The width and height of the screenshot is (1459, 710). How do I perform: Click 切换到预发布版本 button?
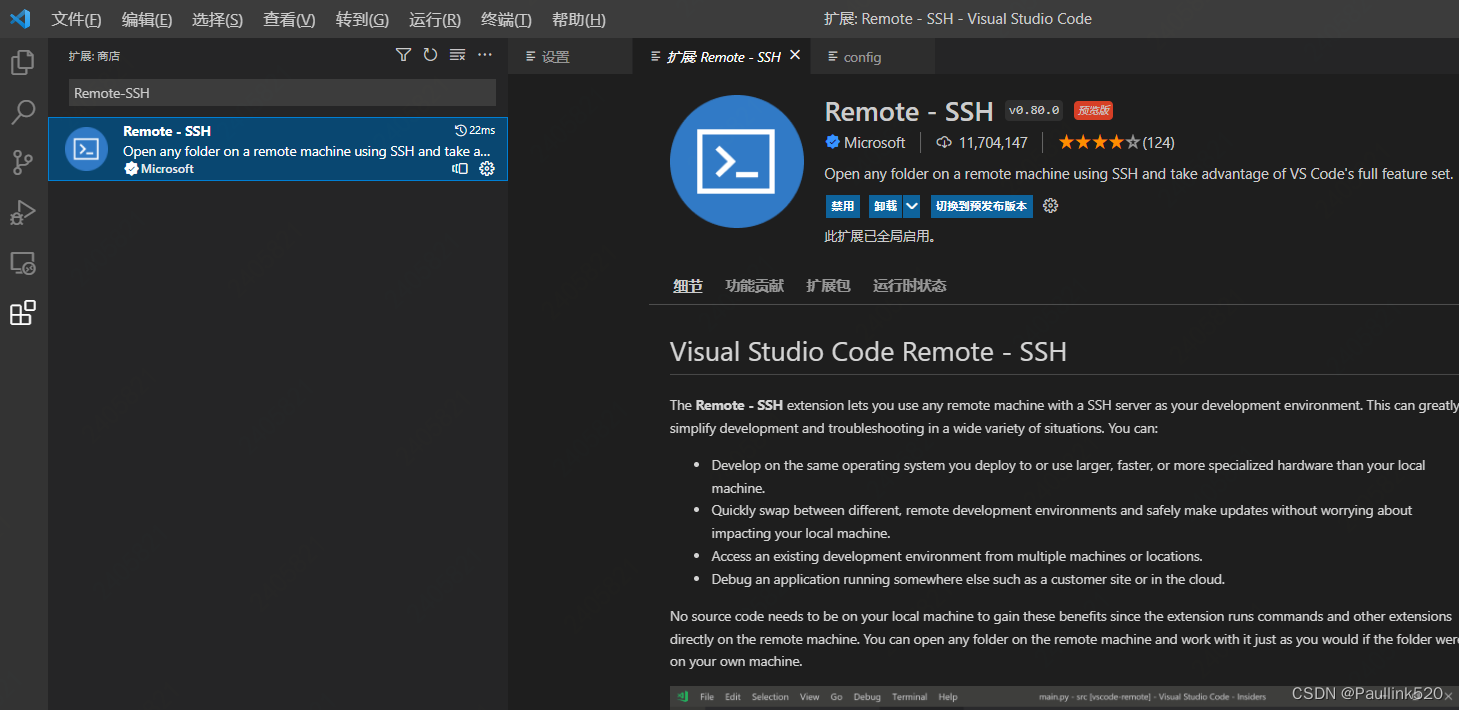981,206
